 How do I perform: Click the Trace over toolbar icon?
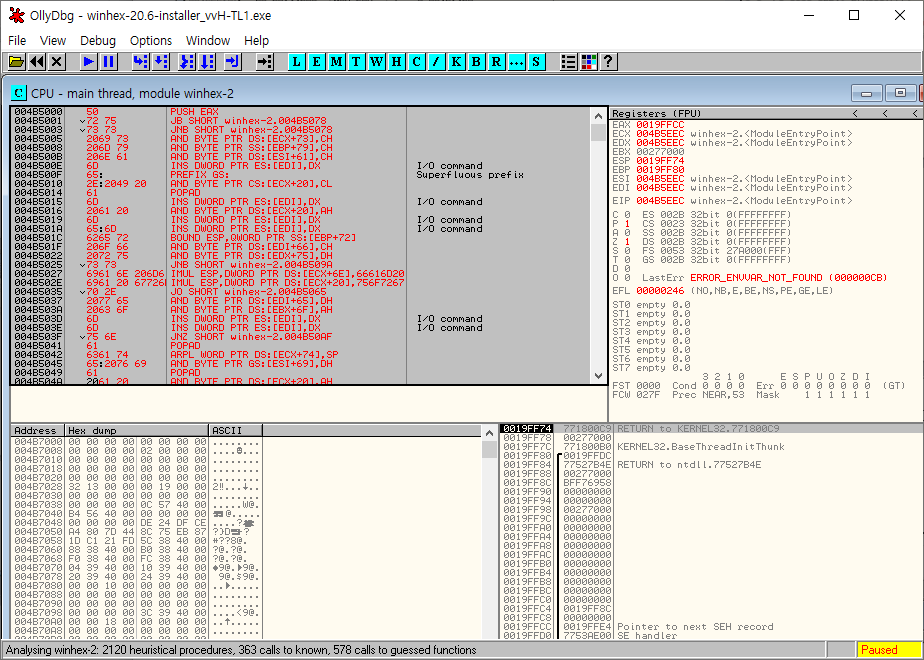(207, 61)
